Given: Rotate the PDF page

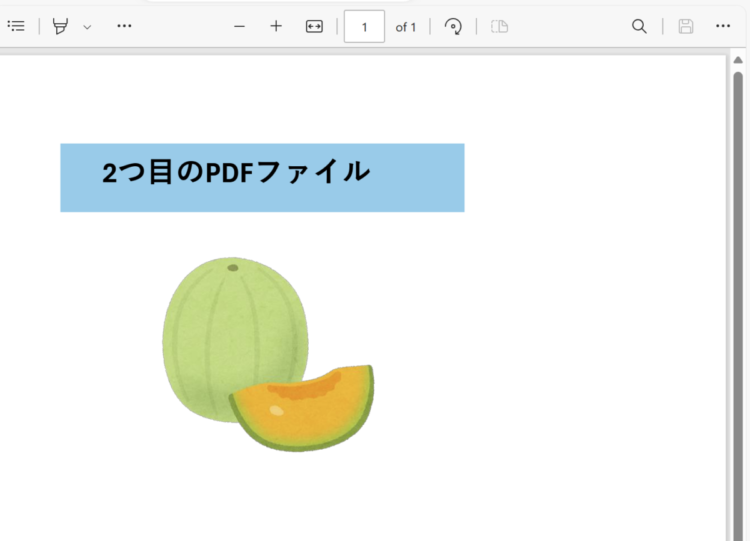Looking at the screenshot, I should pyautogui.click(x=453, y=26).
